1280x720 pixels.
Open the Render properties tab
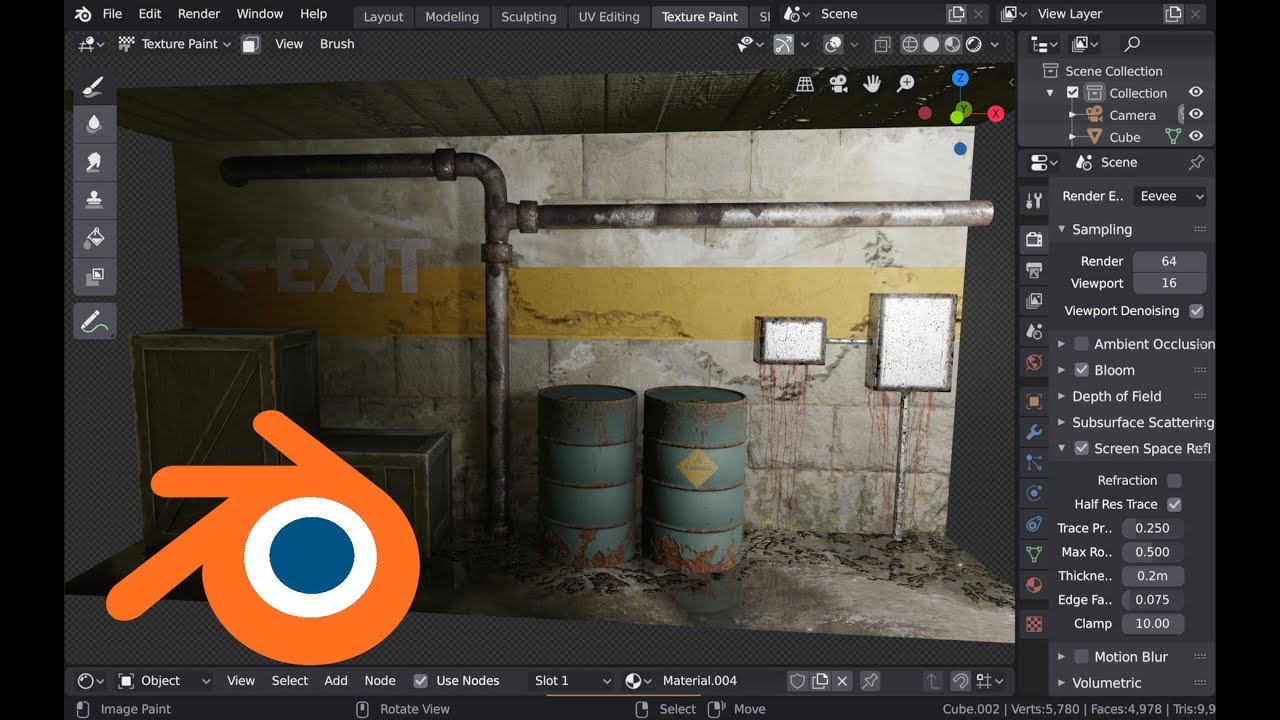coord(1034,239)
